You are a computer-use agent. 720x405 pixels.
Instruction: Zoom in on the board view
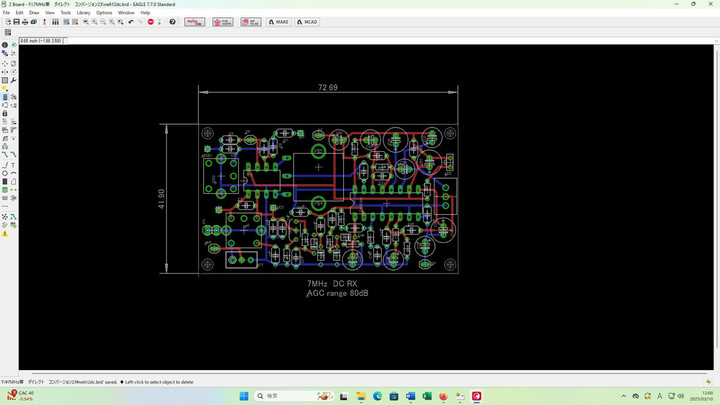point(95,22)
